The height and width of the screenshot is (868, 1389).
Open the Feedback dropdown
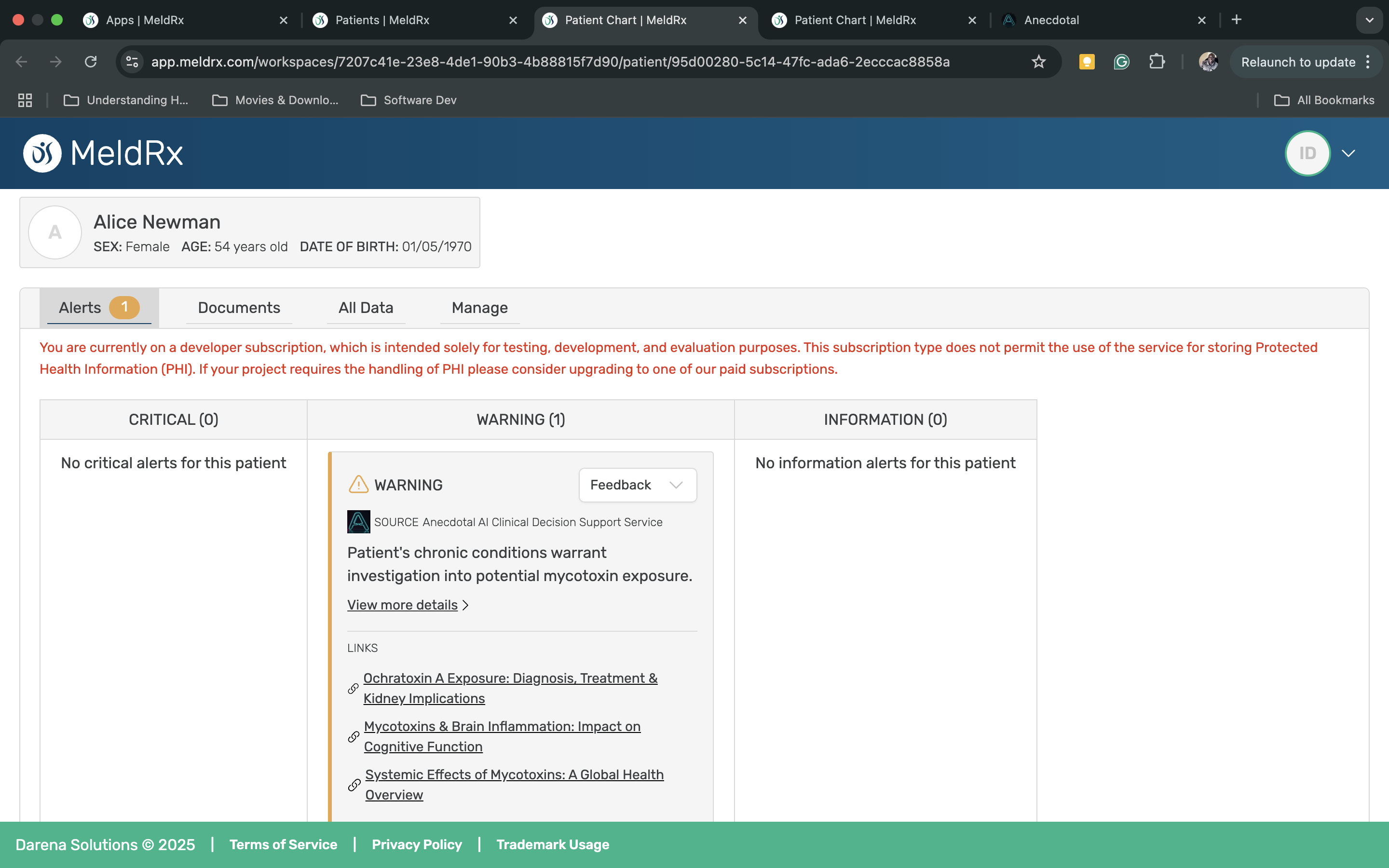click(637, 485)
